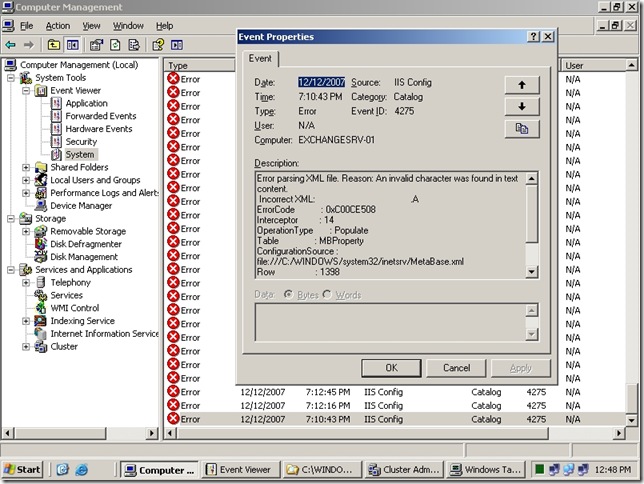
Task: Click the Help toolbar icon
Action: (x=158, y=44)
